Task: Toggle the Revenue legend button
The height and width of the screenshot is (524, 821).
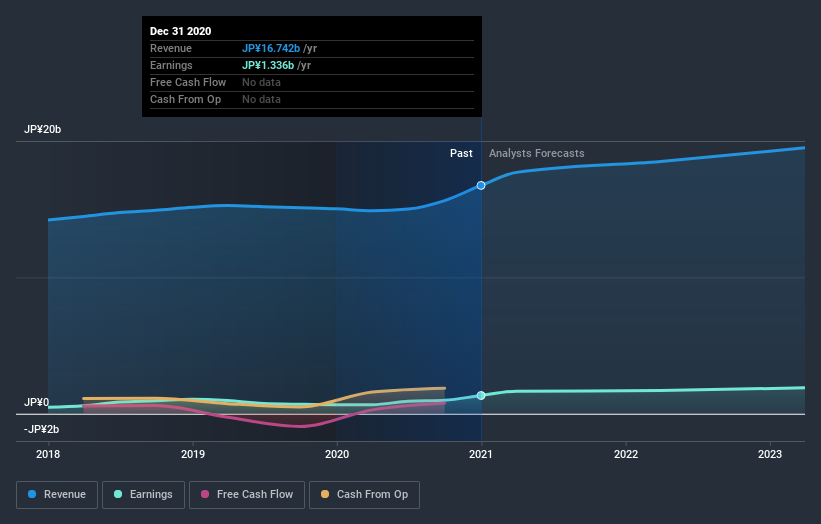Action: [57, 495]
